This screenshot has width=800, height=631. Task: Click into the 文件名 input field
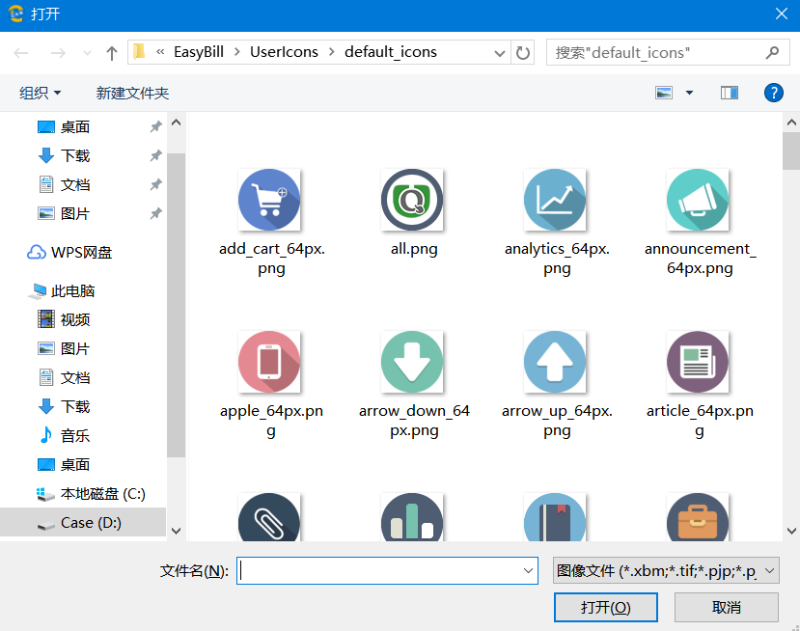point(379,571)
